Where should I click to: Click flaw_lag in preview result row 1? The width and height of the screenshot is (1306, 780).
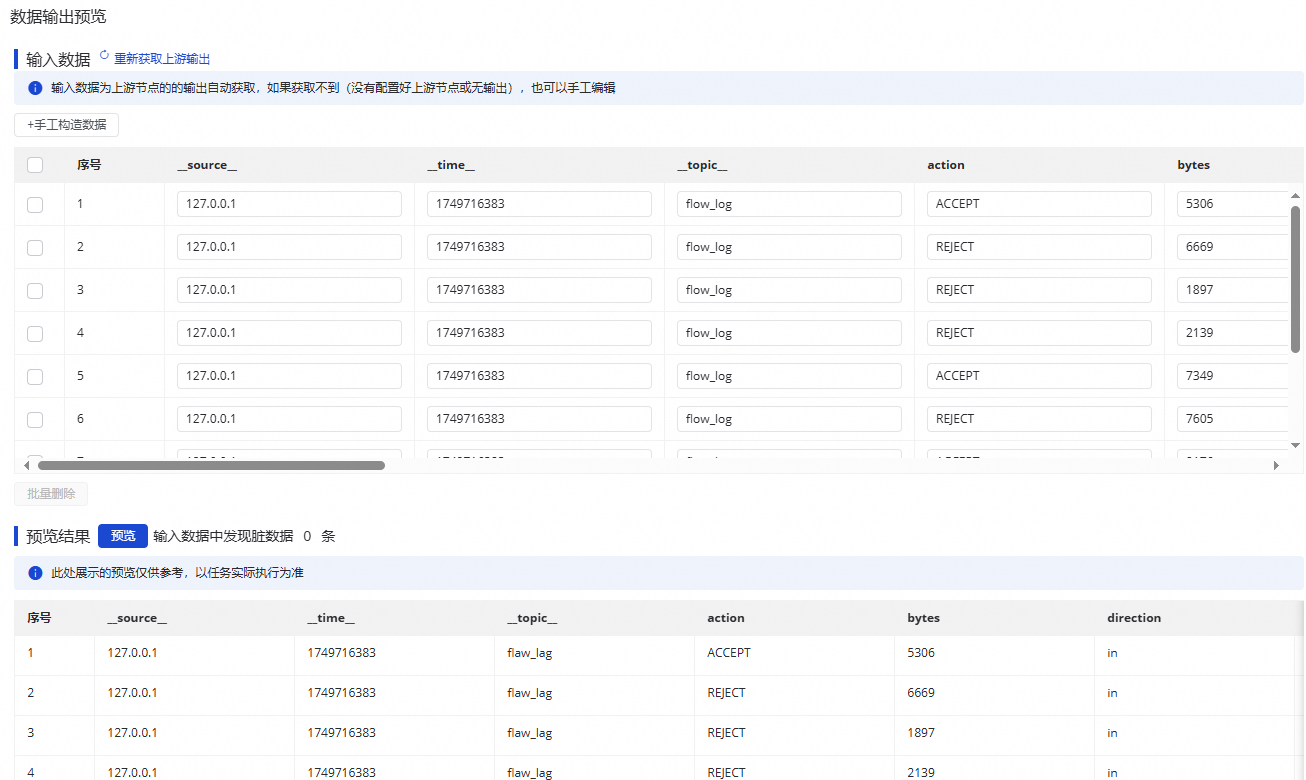click(530, 653)
